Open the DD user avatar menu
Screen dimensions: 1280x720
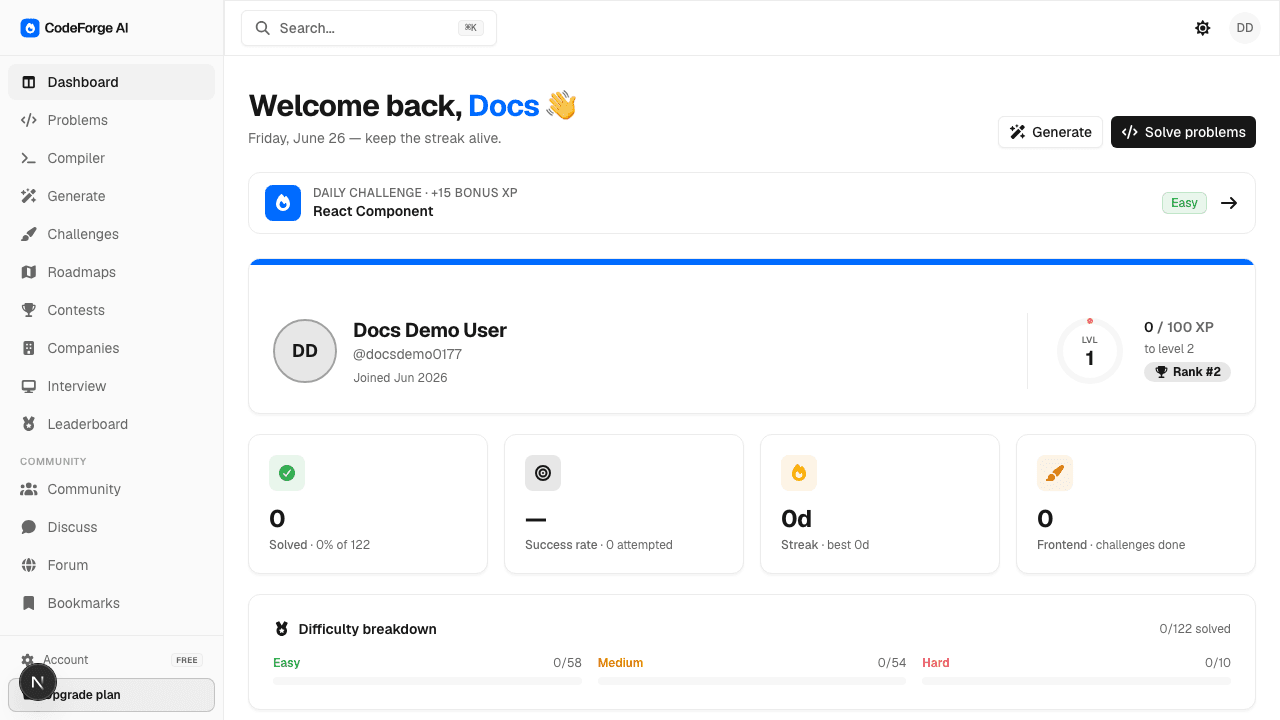click(x=1245, y=28)
